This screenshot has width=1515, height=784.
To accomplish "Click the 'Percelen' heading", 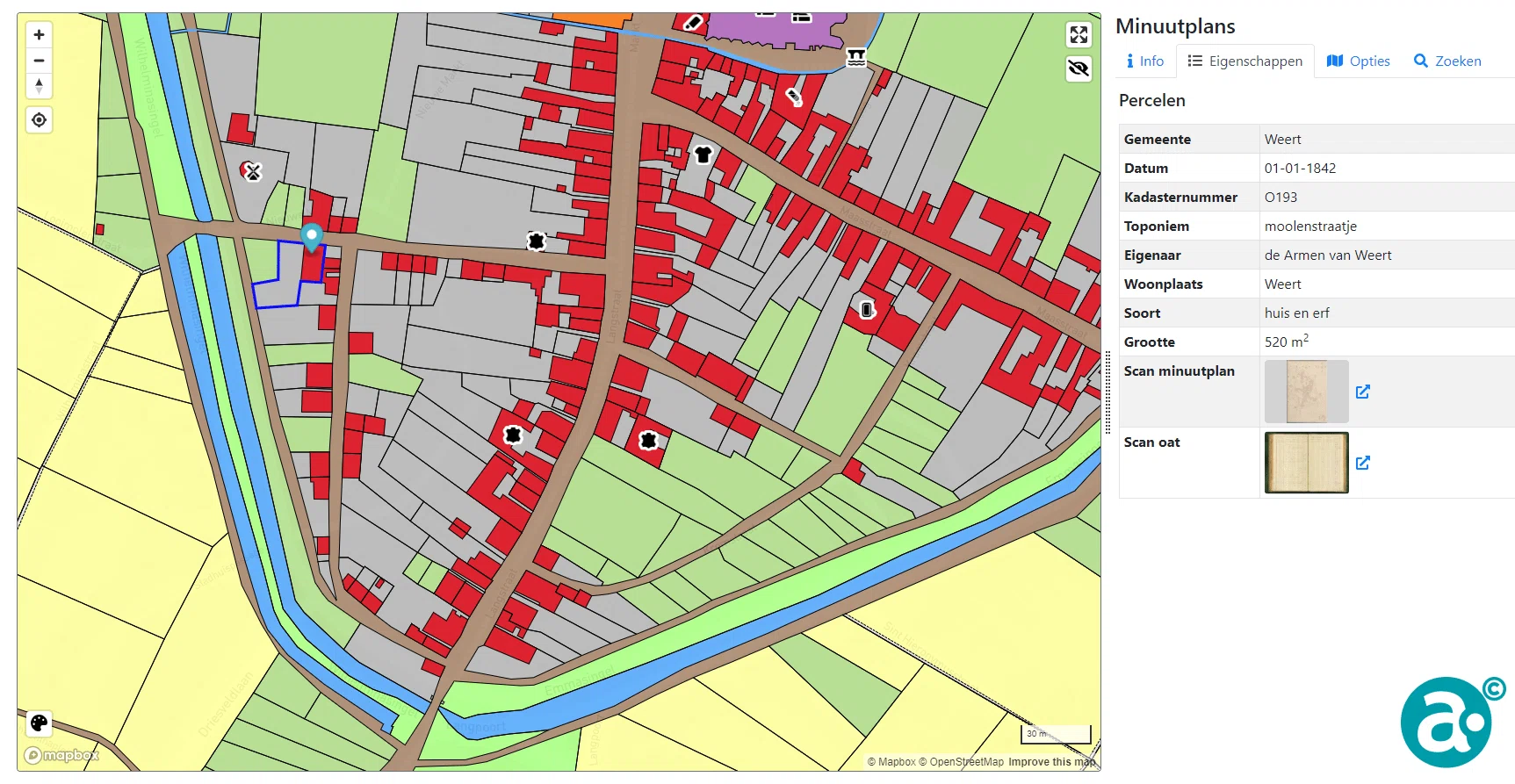I will pyautogui.click(x=1152, y=100).
